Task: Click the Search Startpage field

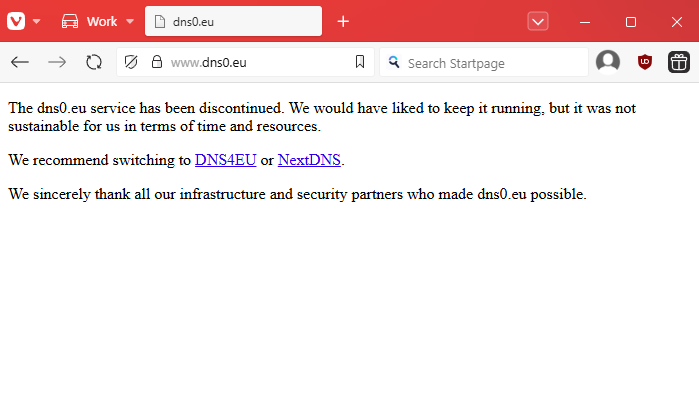Action: [x=490, y=62]
